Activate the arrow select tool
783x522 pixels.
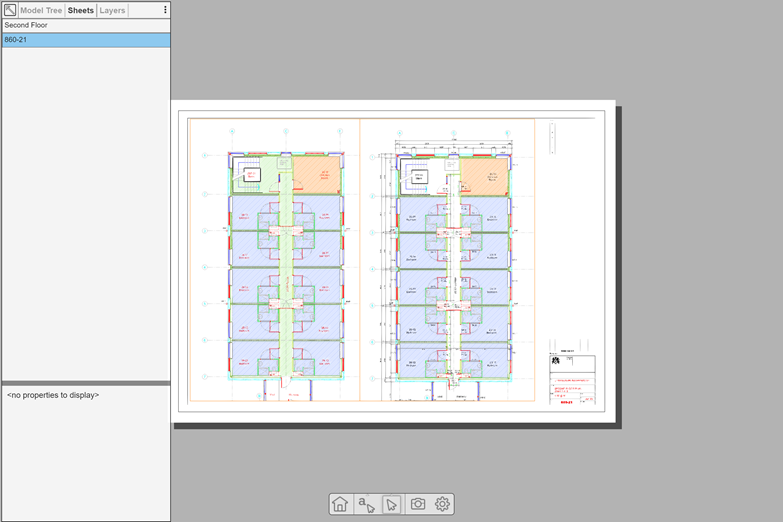pyautogui.click(x=392, y=504)
